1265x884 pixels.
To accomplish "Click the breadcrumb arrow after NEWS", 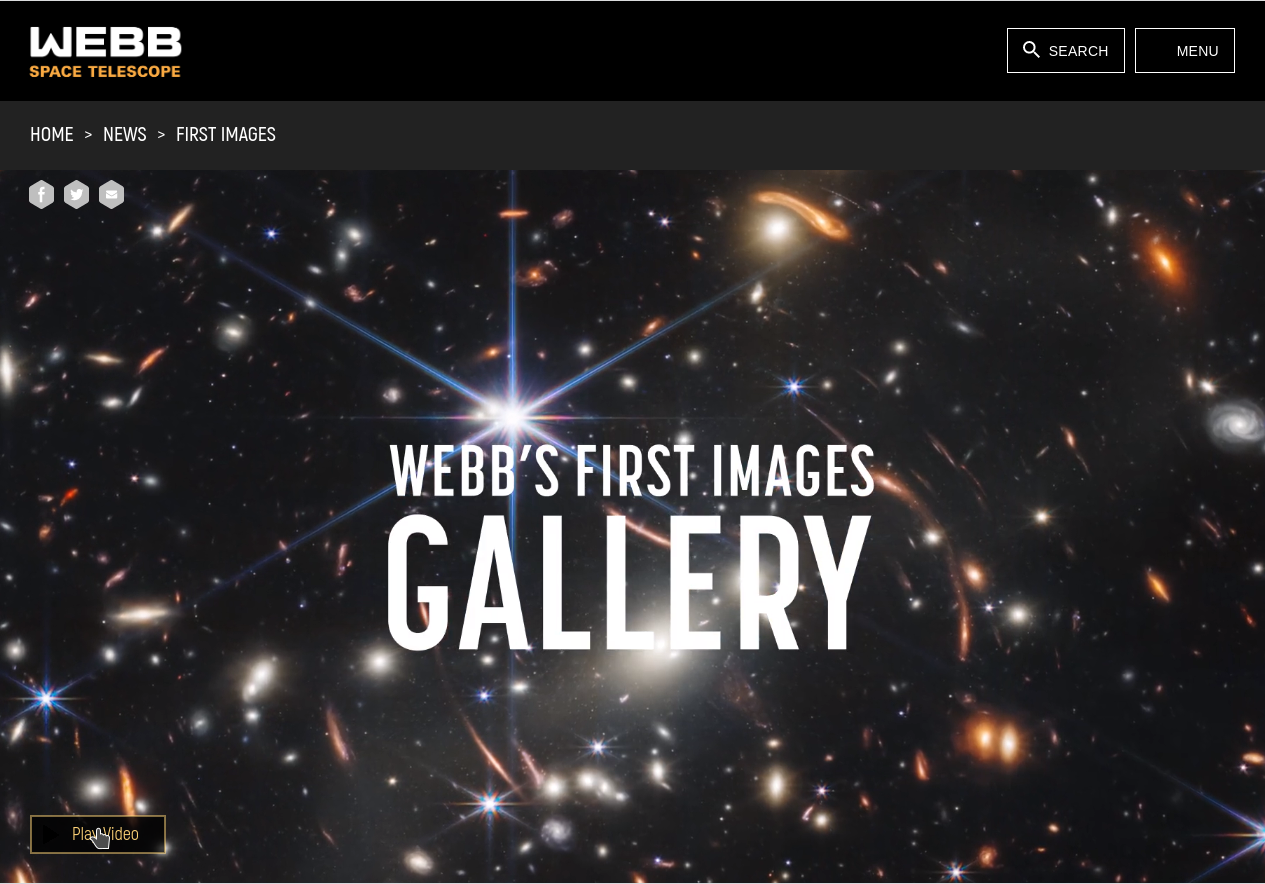I will tap(161, 134).
